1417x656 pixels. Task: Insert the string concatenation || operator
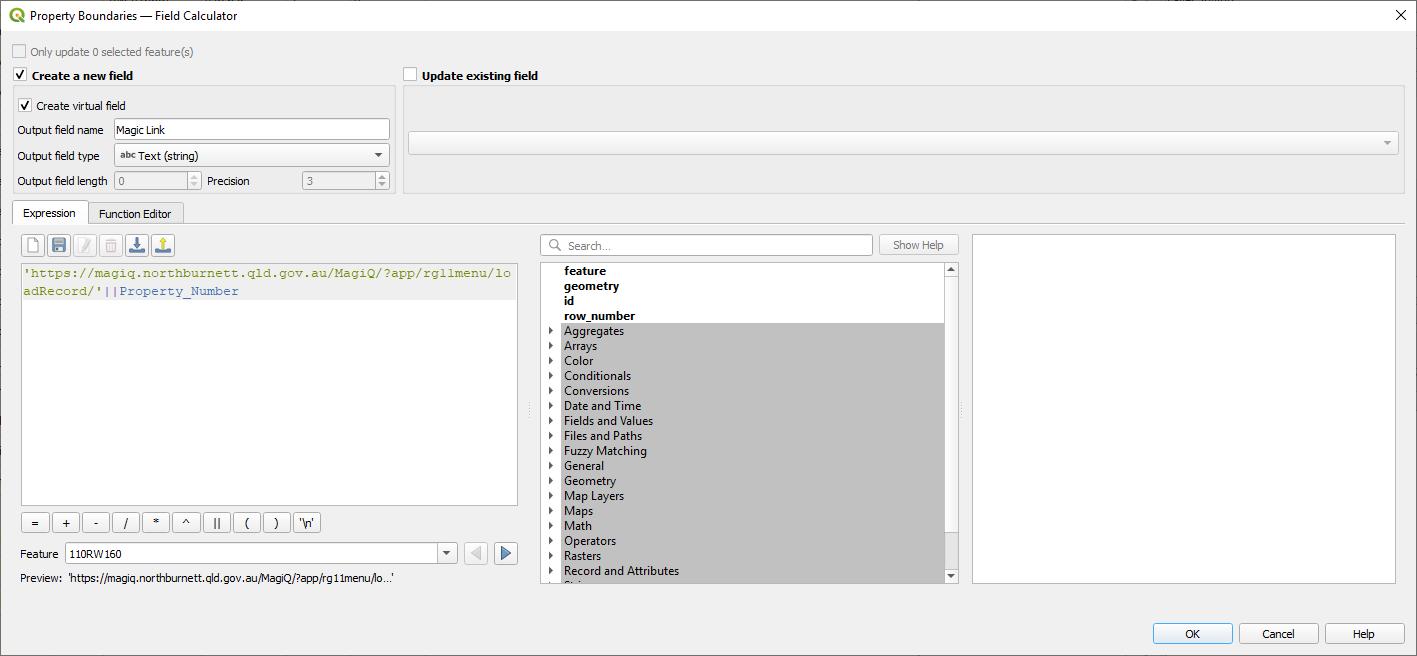(x=216, y=523)
